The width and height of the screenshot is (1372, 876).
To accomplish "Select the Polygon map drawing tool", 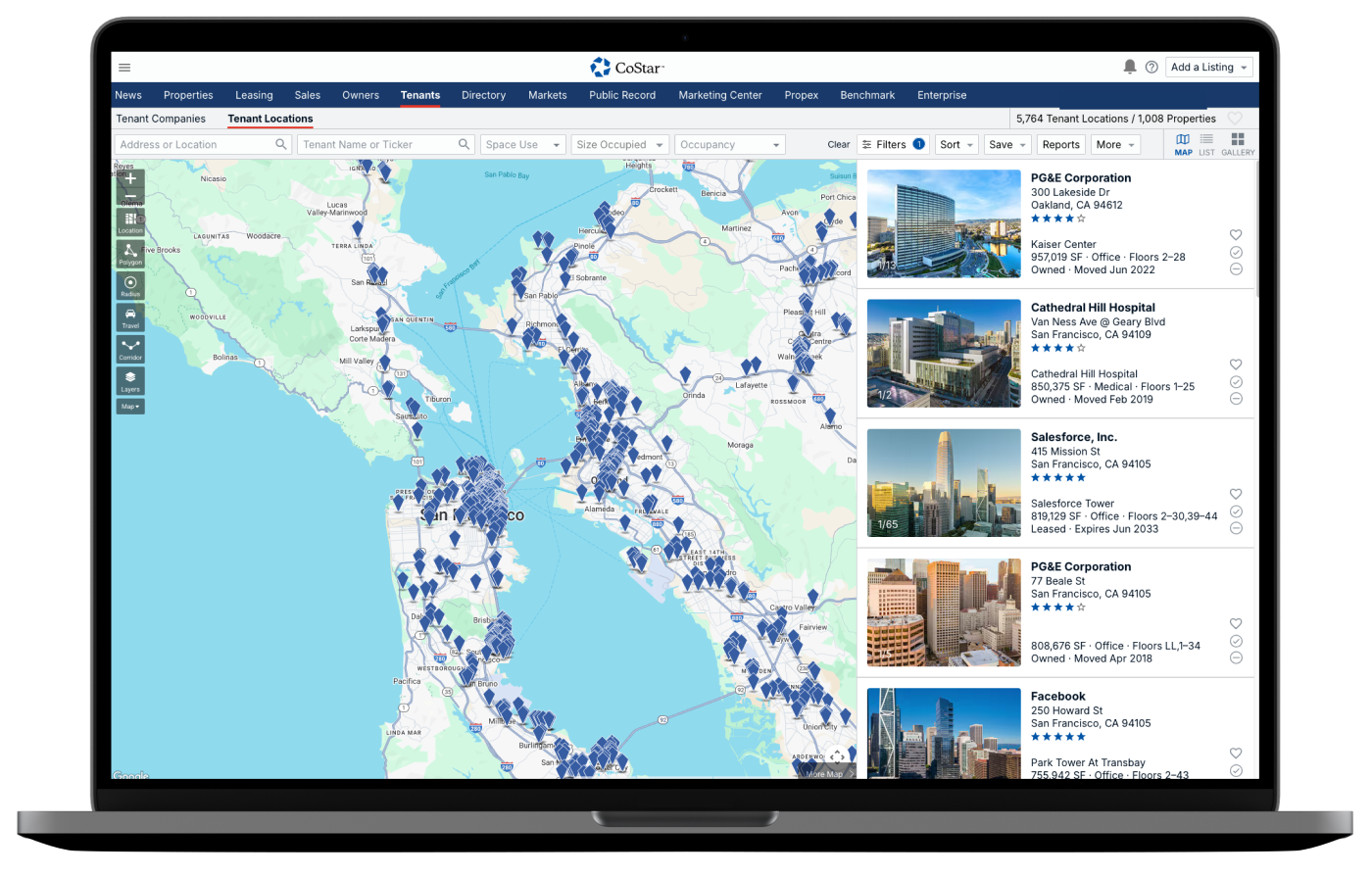I will pos(130,254).
